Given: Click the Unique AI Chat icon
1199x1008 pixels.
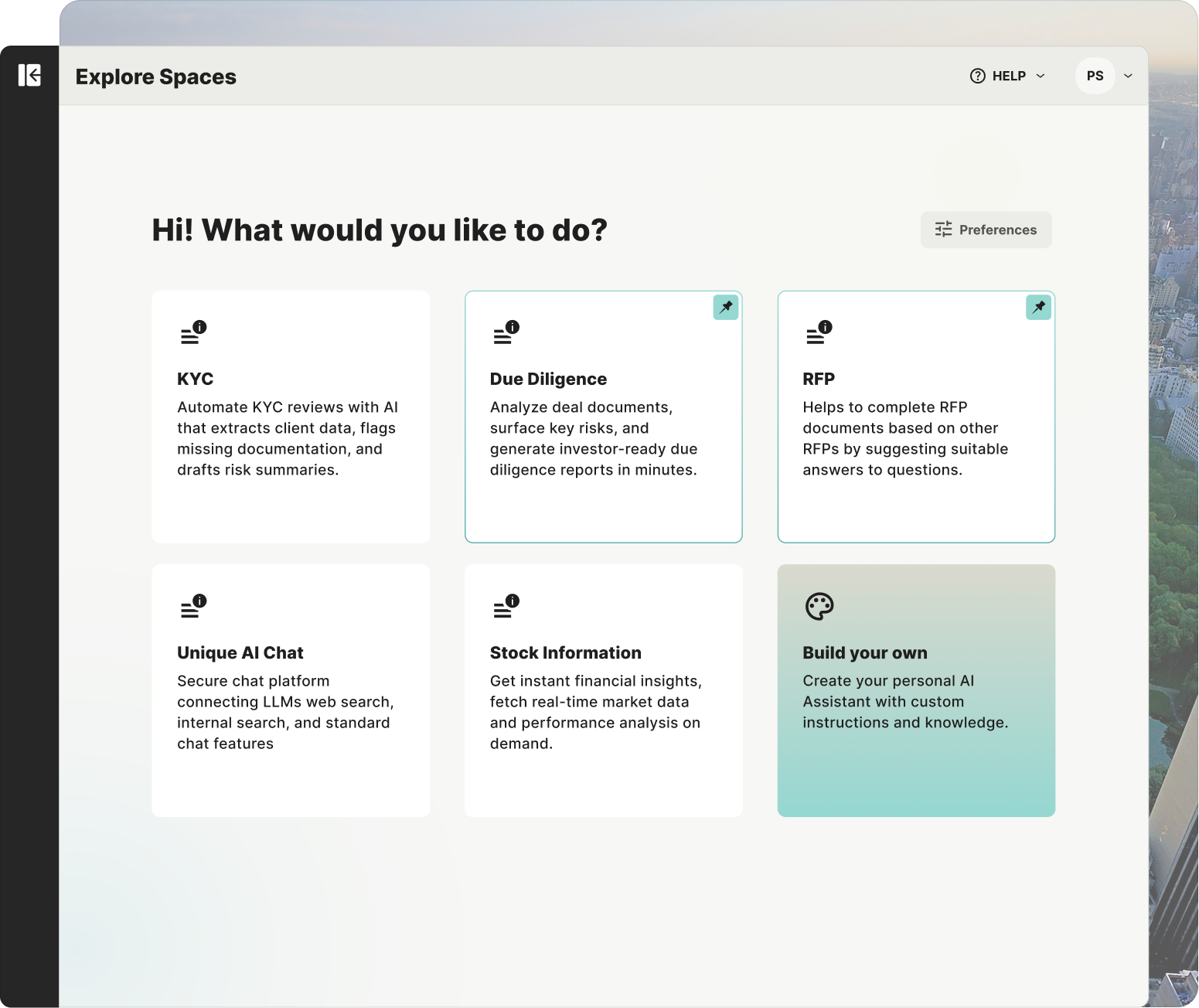Looking at the screenshot, I should [x=191, y=608].
